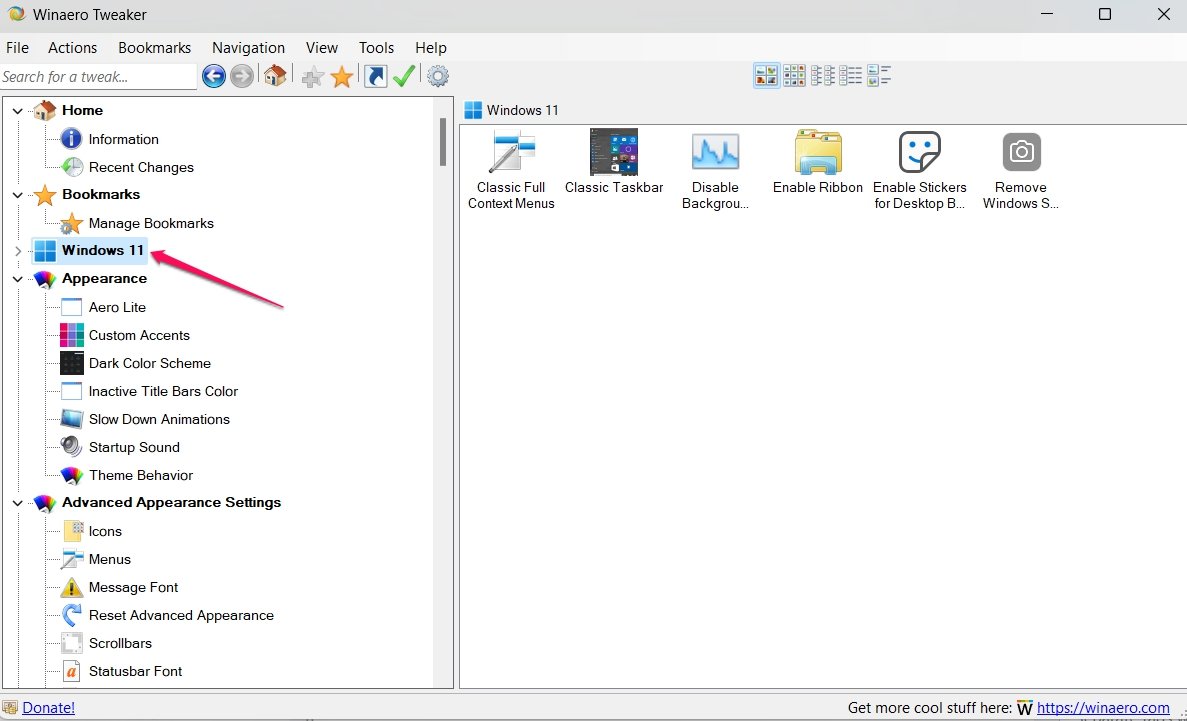Select Reset Advanced Appearance item
Viewport: 1187px width, 721px height.
click(181, 615)
